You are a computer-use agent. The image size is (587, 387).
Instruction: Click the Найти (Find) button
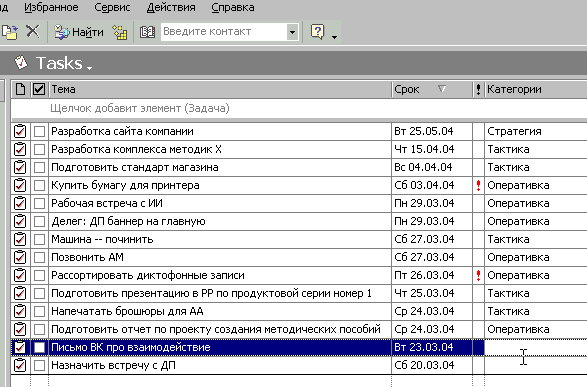(79, 32)
